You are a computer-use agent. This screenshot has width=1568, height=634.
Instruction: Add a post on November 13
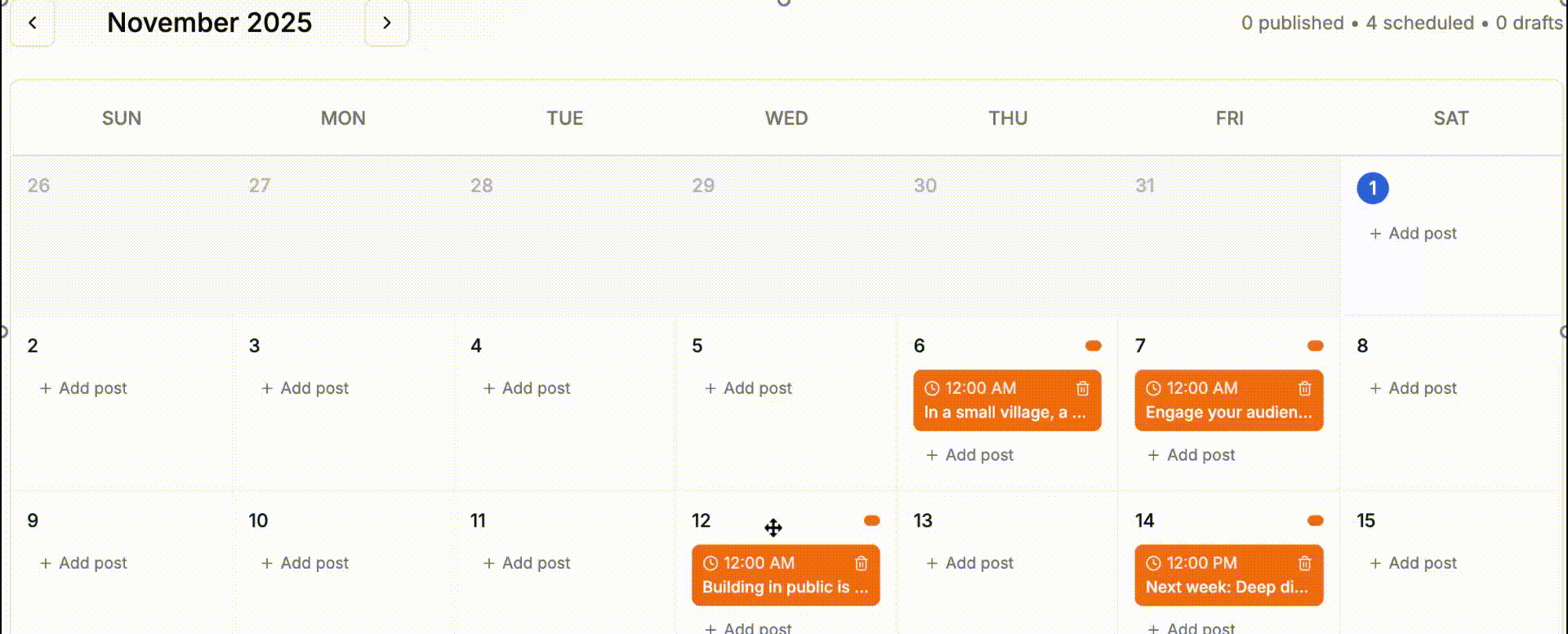(x=969, y=563)
